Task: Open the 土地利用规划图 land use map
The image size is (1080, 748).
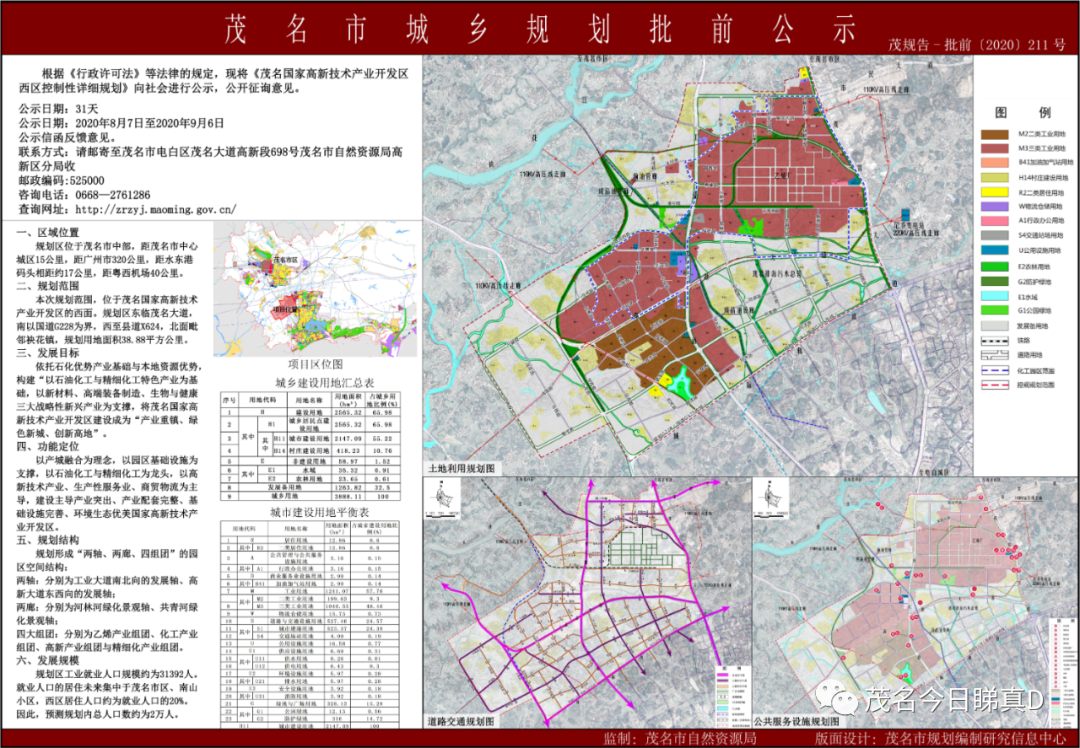Action: [x=698, y=266]
